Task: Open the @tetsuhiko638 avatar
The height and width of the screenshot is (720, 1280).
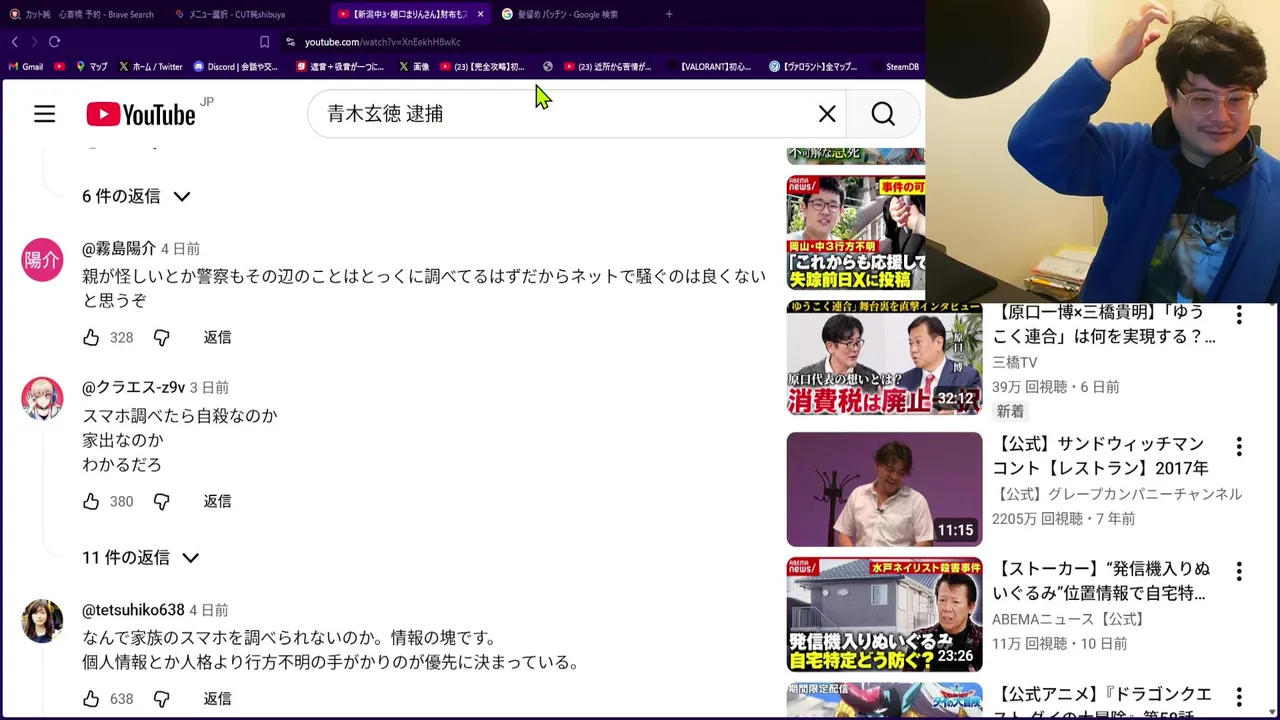Action: (x=42, y=621)
